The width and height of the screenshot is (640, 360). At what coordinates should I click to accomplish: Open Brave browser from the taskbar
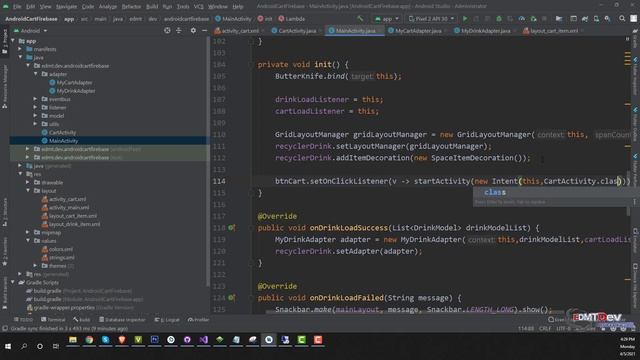122,340
